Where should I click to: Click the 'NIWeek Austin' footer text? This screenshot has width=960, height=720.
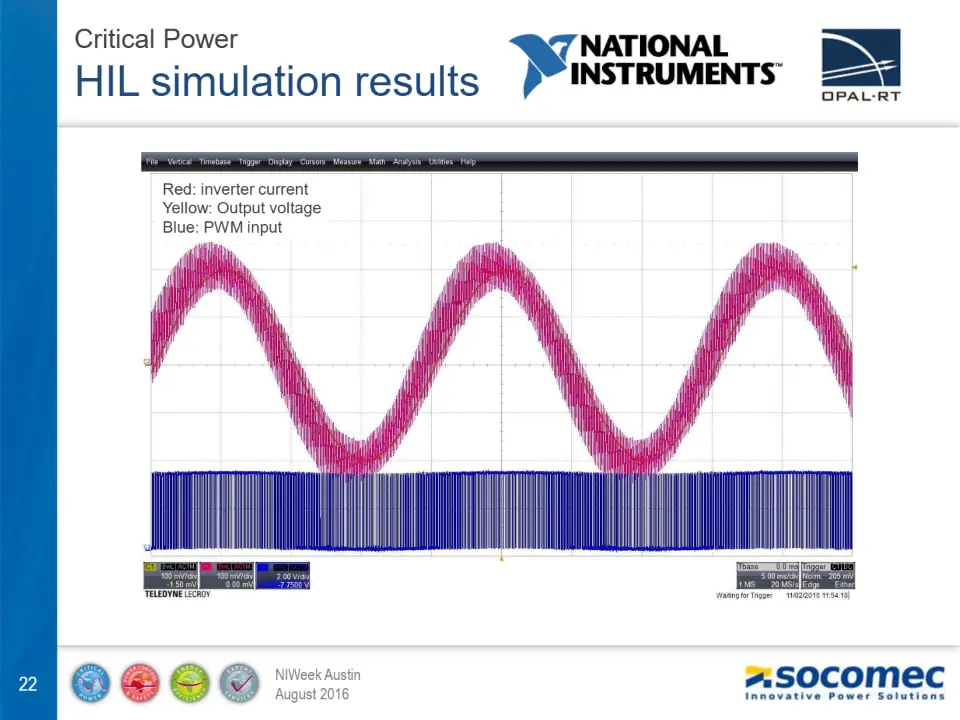318,675
